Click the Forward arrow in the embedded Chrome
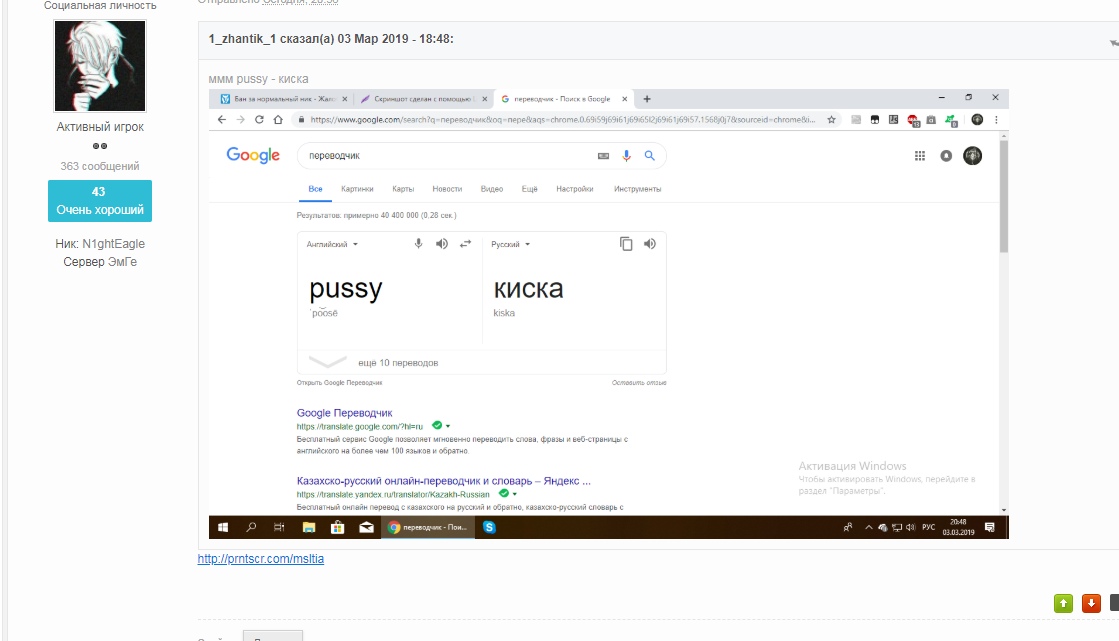1119x641 pixels. pos(240,120)
